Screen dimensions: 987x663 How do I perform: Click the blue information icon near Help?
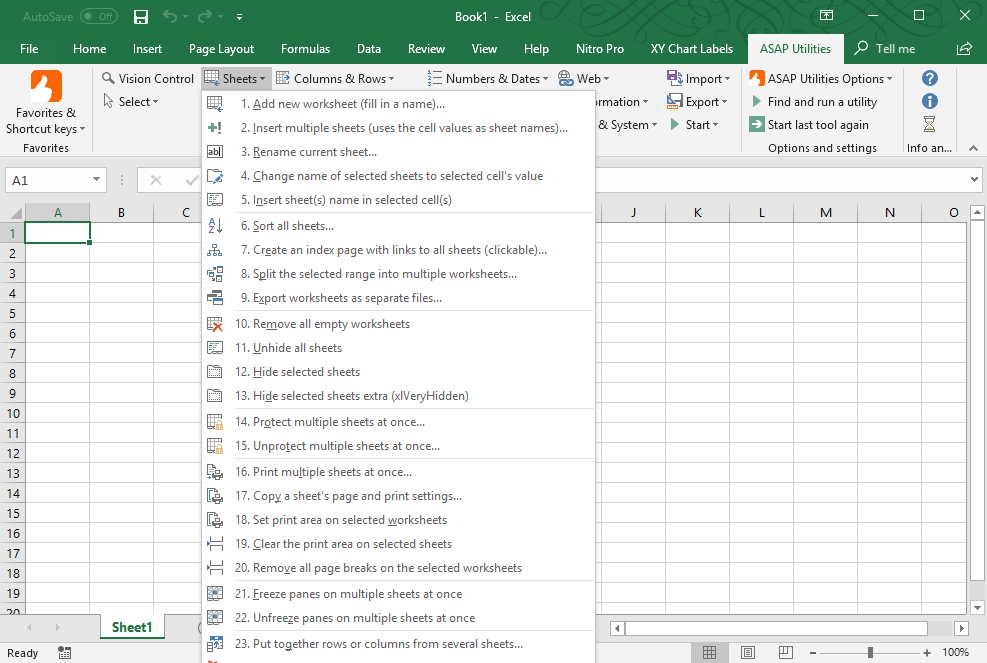929,101
